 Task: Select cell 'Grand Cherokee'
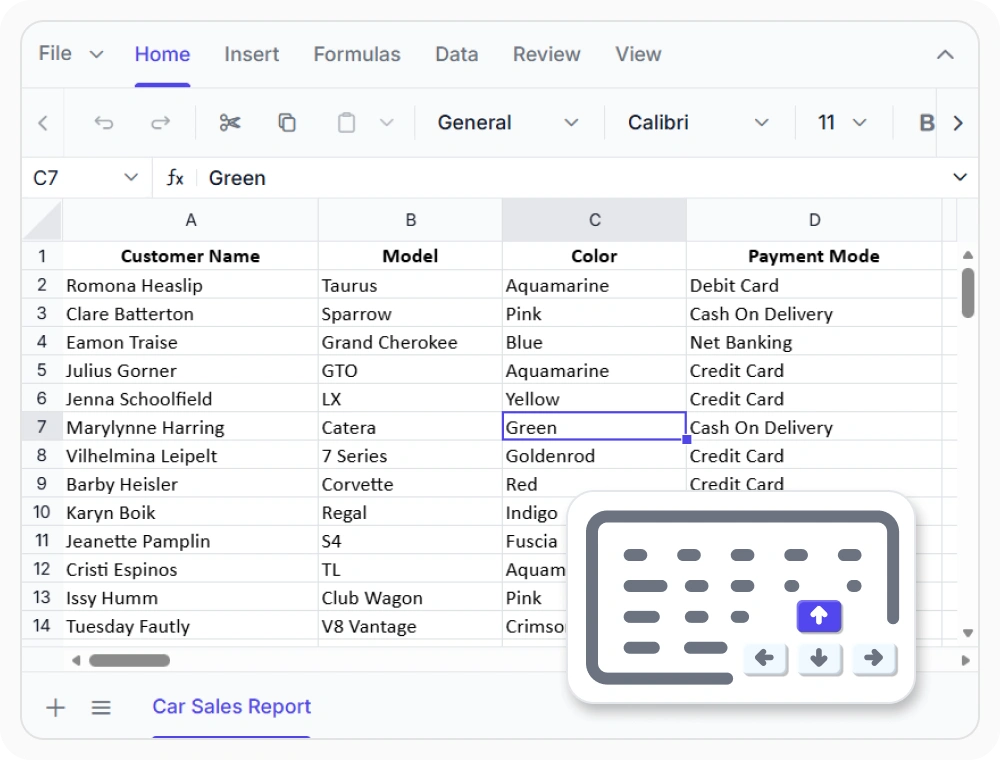[410, 342]
